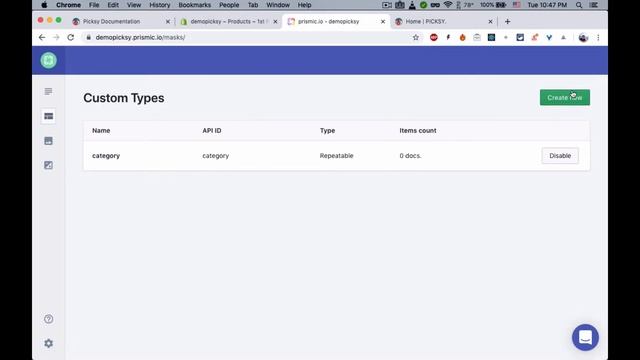Click the site lock icon in address bar
This screenshot has height=360, width=640.
pyautogui.click(x=89, y=37)
